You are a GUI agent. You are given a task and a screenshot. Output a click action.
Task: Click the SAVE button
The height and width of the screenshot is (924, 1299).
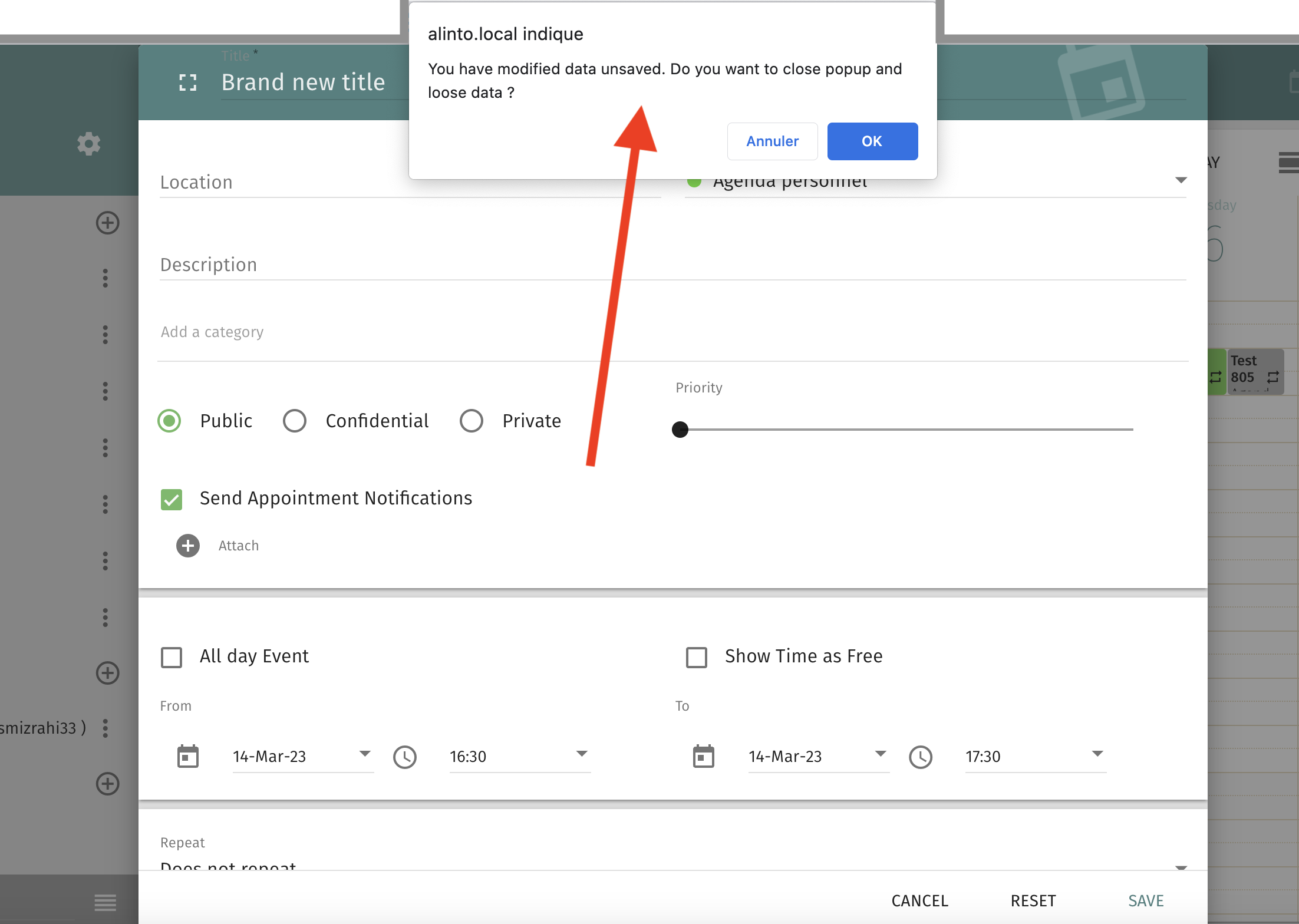(1146, 900)
